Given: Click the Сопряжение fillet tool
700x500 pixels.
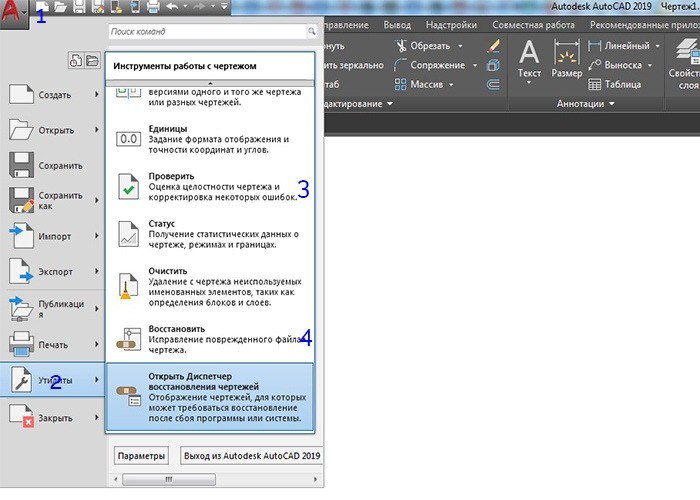Looking at the screenshot, I should pos(429,65).
